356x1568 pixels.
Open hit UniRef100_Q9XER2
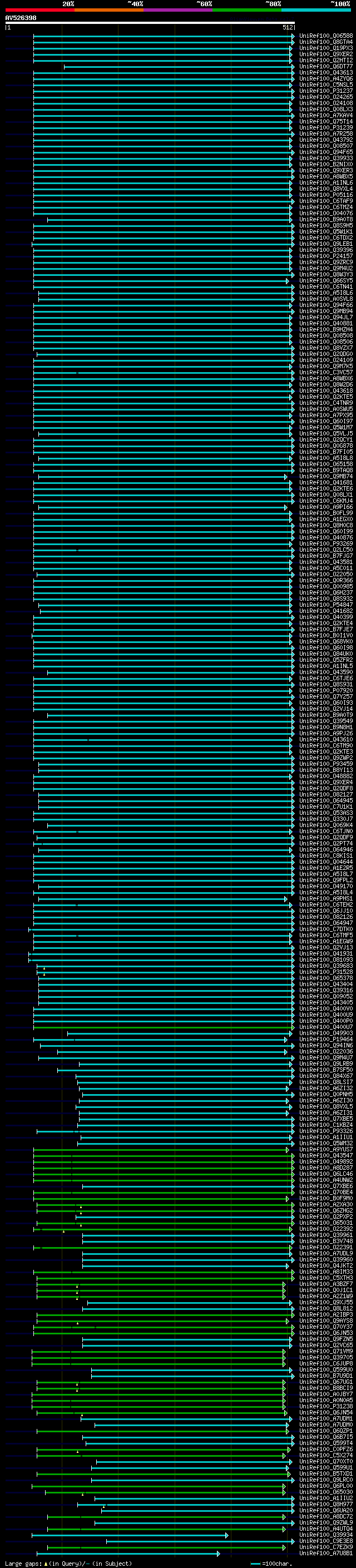pos(325,54)
